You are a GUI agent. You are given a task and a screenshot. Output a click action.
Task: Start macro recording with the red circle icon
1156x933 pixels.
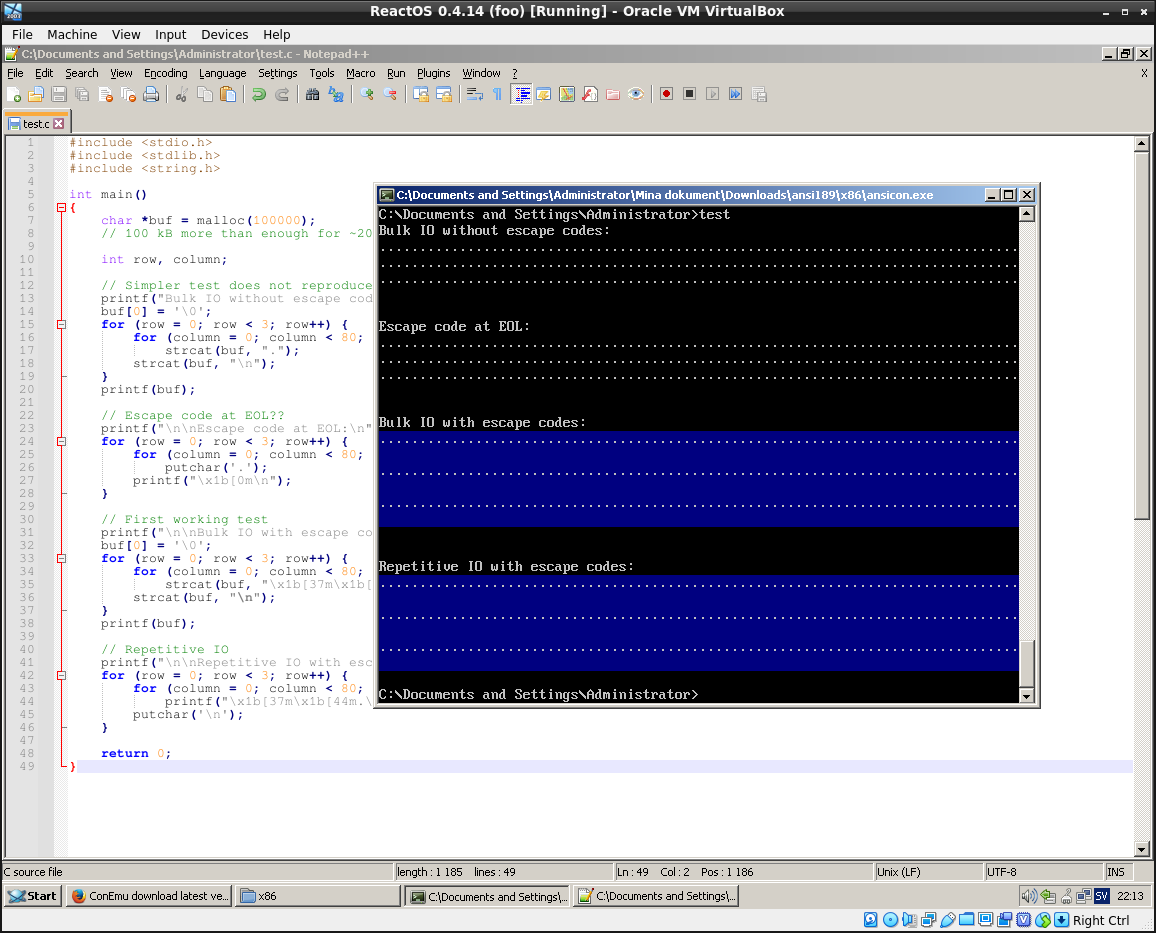(x=666, y=94)
